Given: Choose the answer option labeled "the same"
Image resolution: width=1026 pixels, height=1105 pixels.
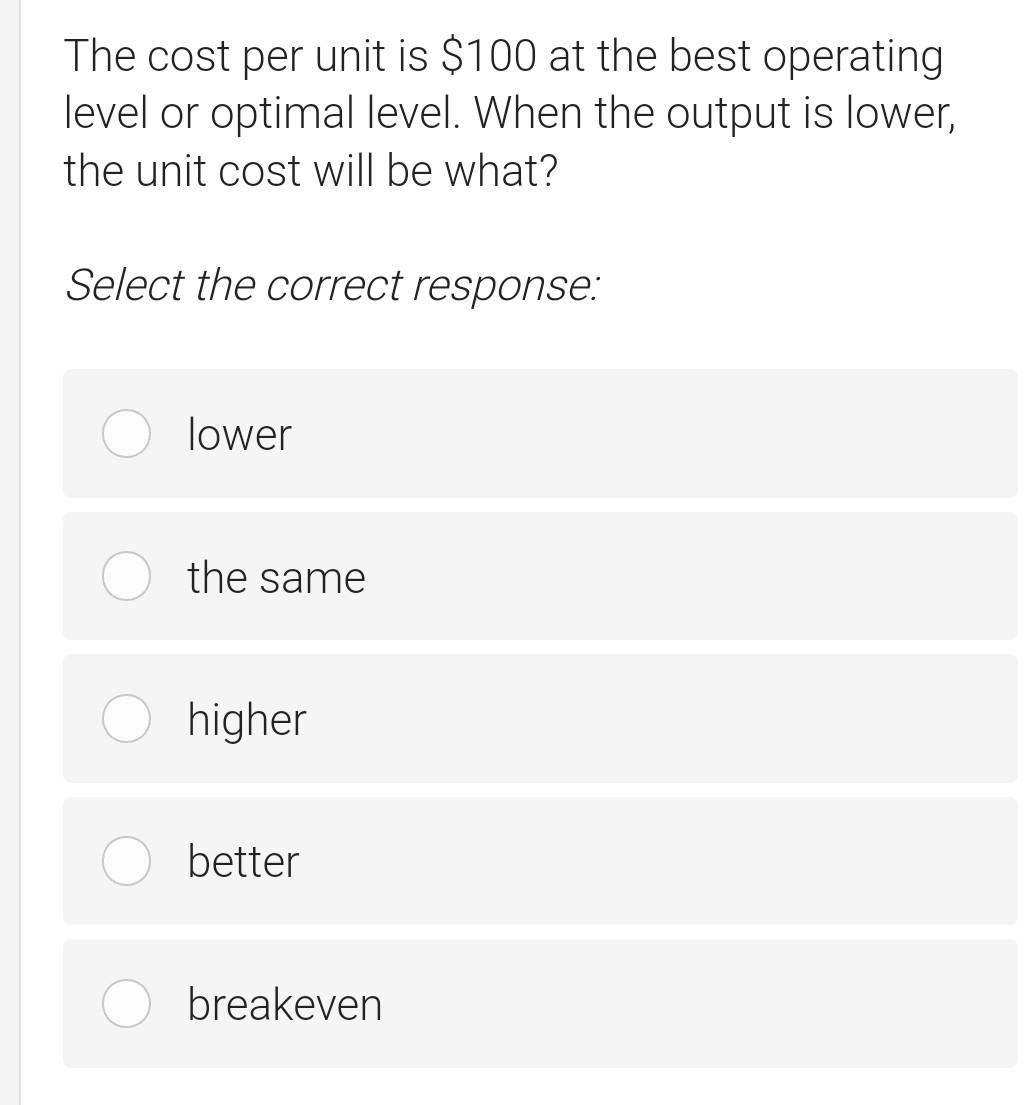Looking at the screenshot, I should 276,576.
